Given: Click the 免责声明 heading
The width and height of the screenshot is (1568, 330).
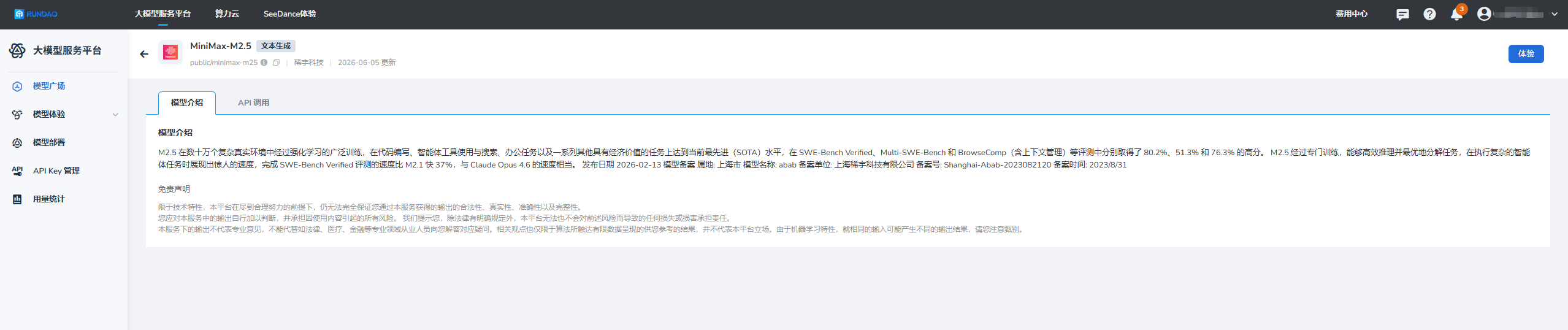Looking at the screenshot, I should (174, 189).
